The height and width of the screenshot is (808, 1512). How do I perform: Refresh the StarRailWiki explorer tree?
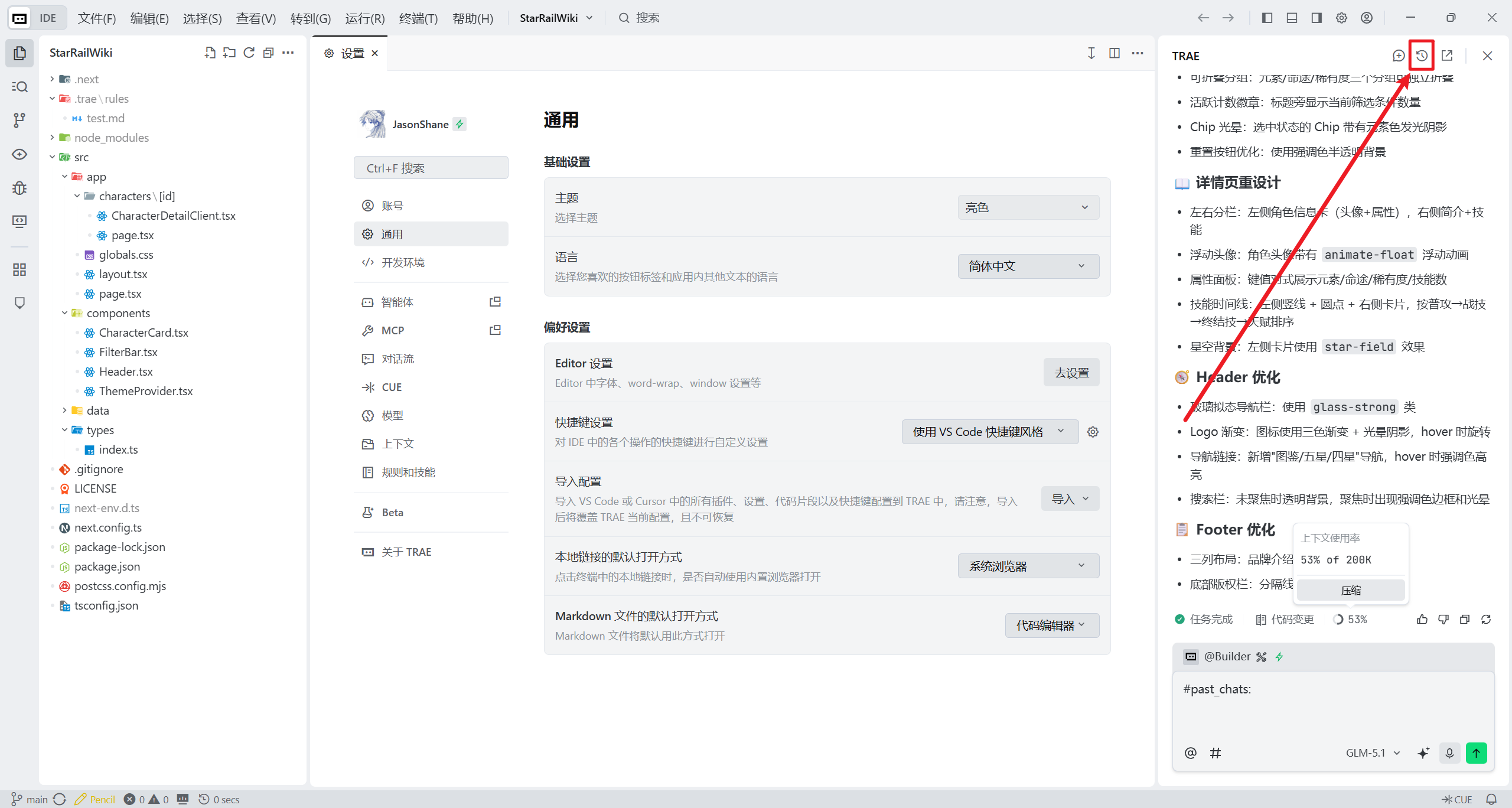tap(249, 53)
